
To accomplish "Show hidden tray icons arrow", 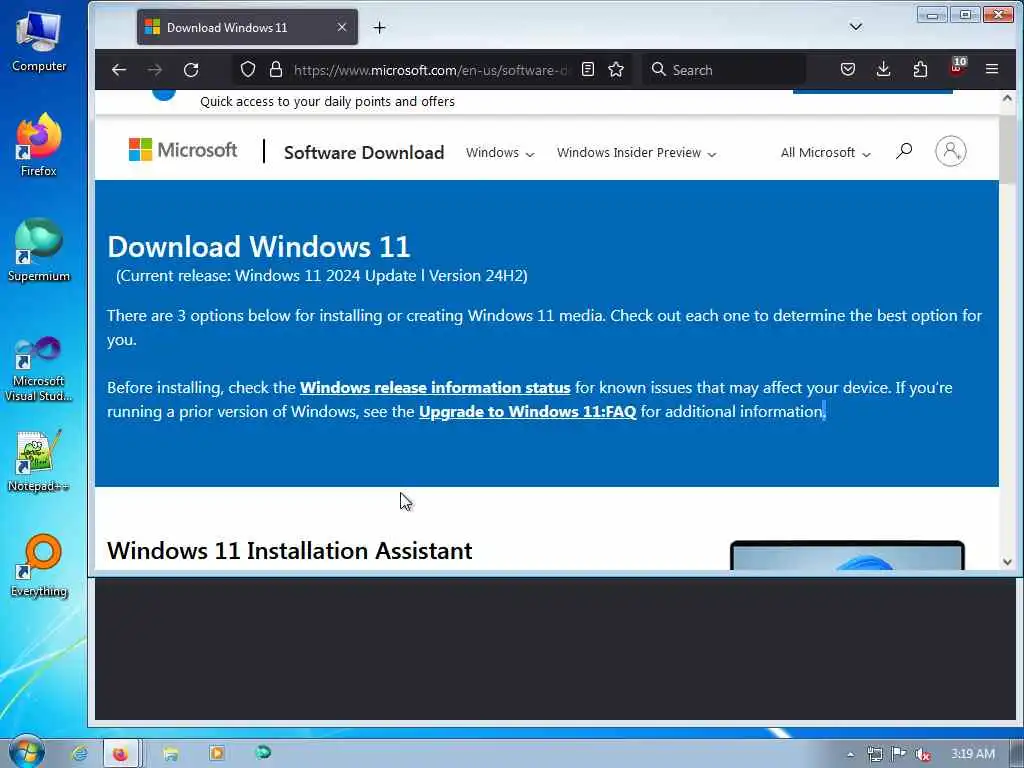I will click(850, 754).
